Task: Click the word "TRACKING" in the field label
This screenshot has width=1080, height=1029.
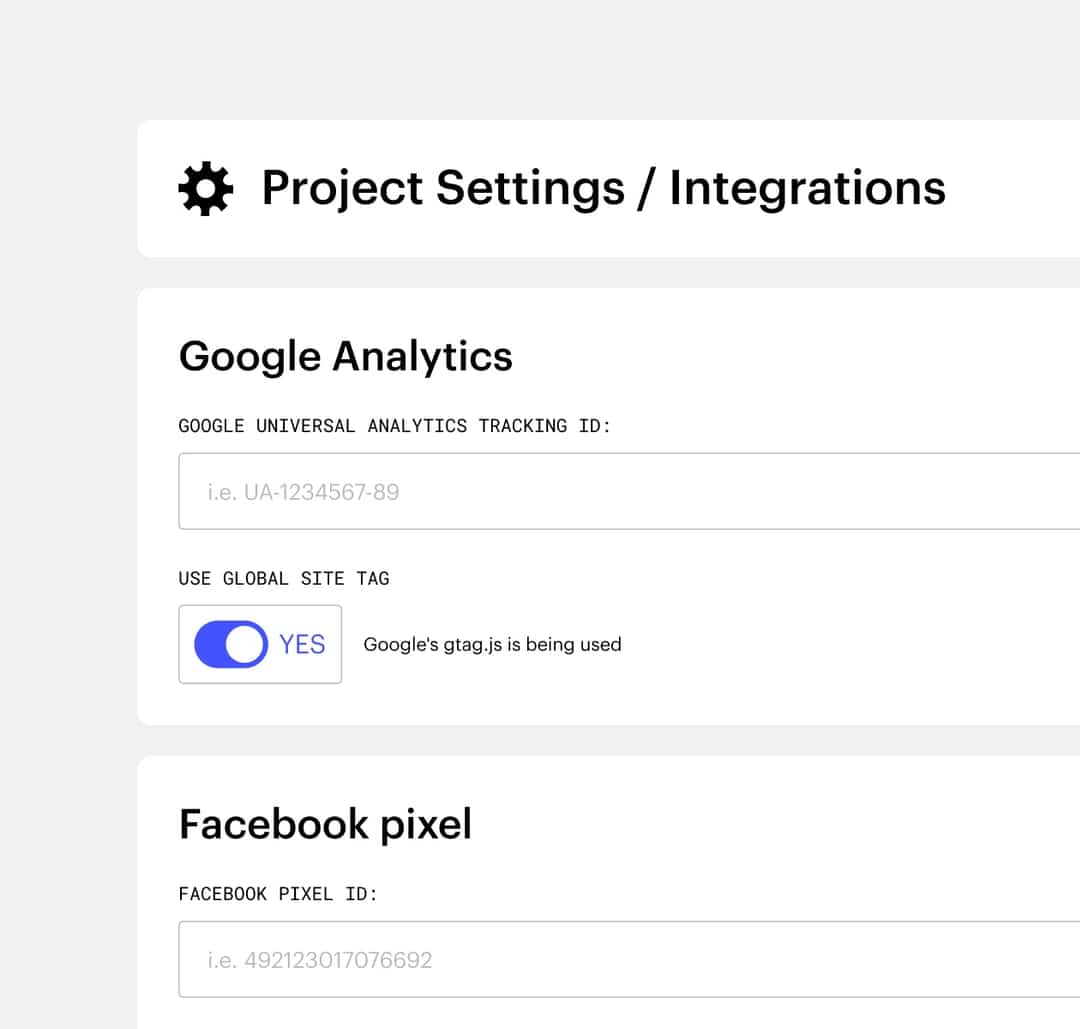Action: click(x=522, y=426)
